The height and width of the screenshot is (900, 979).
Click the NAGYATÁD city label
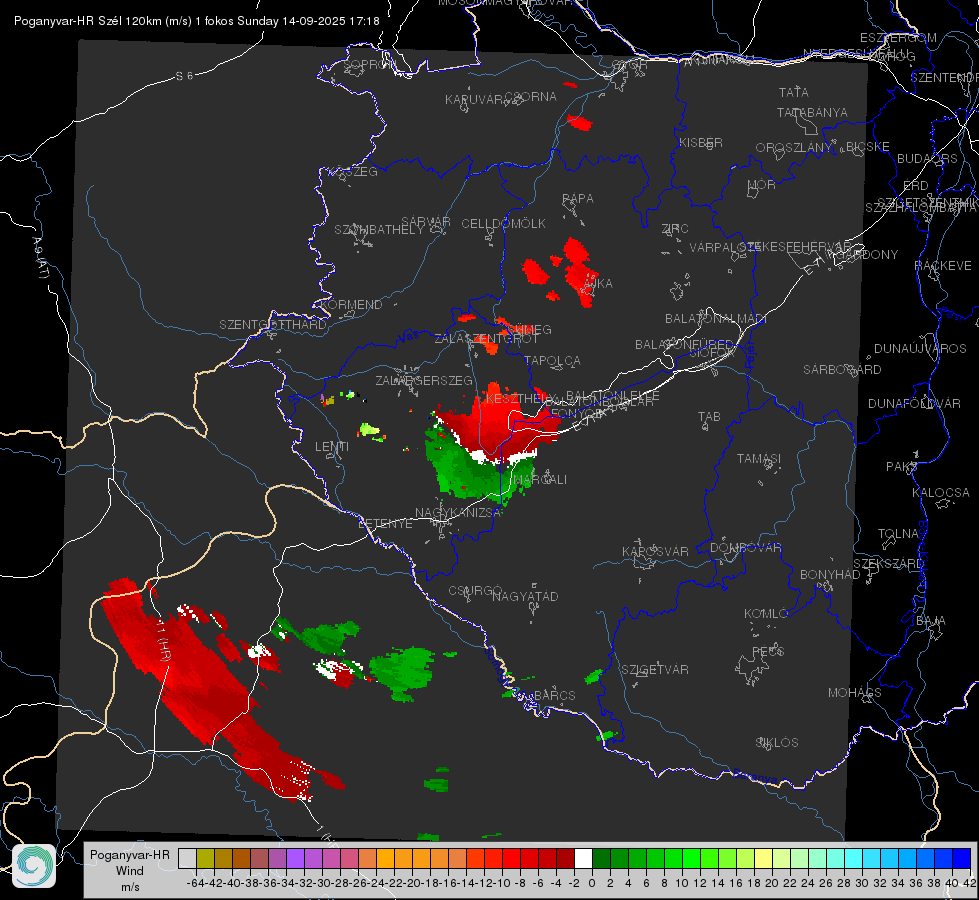(x=525, y=596)
